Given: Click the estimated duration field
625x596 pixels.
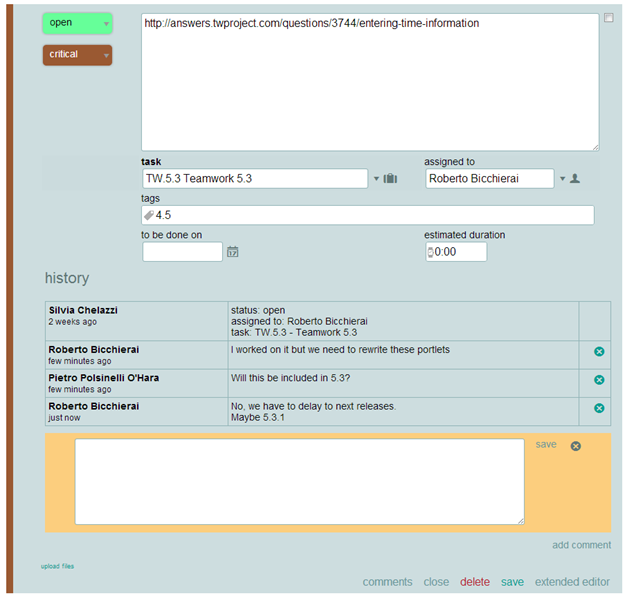Looking at the screenshot, I should (x=459, y=252).
